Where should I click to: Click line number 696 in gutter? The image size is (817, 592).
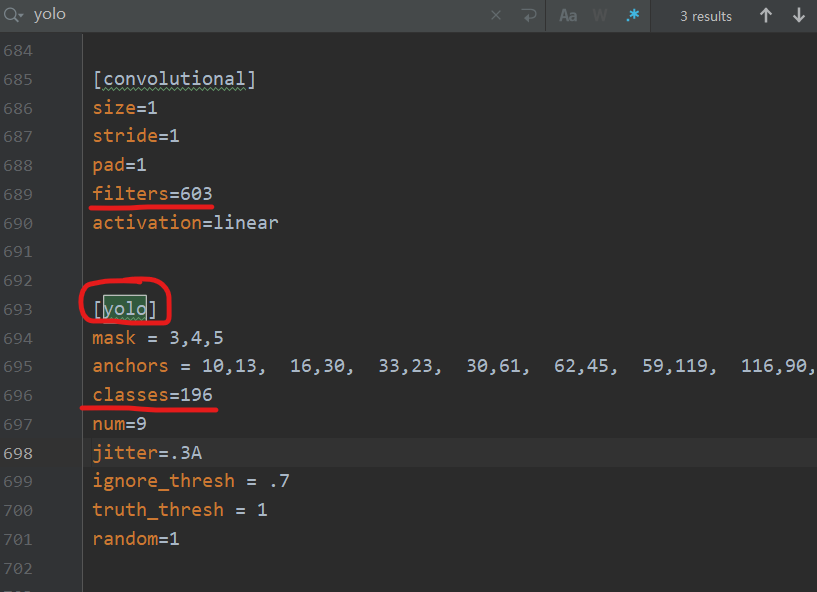pos(18,396)
